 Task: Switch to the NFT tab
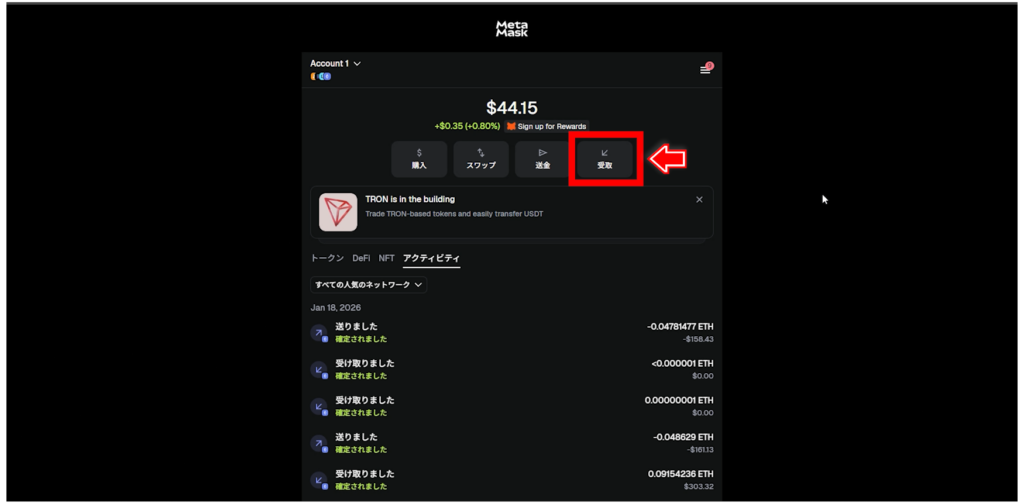click(387, 258)
